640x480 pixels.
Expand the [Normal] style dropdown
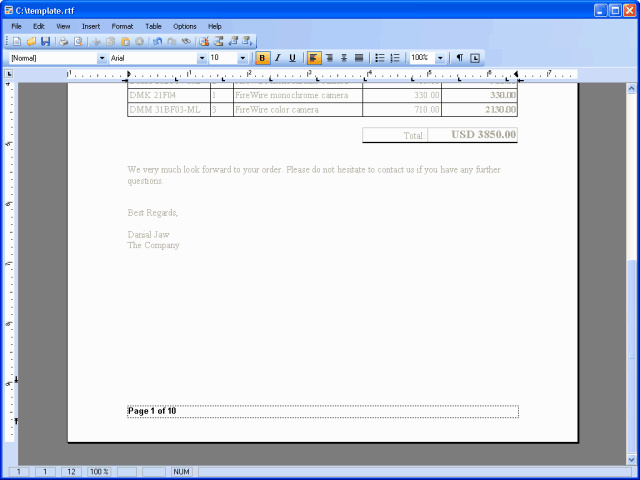tap(101, 58)
